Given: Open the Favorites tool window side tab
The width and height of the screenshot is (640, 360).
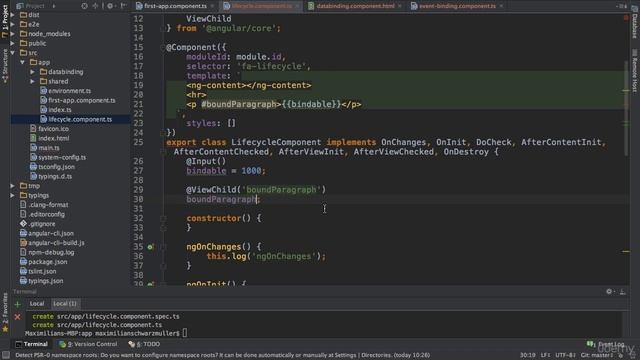Looking at the screenshot, I should (x=4, y=312).
